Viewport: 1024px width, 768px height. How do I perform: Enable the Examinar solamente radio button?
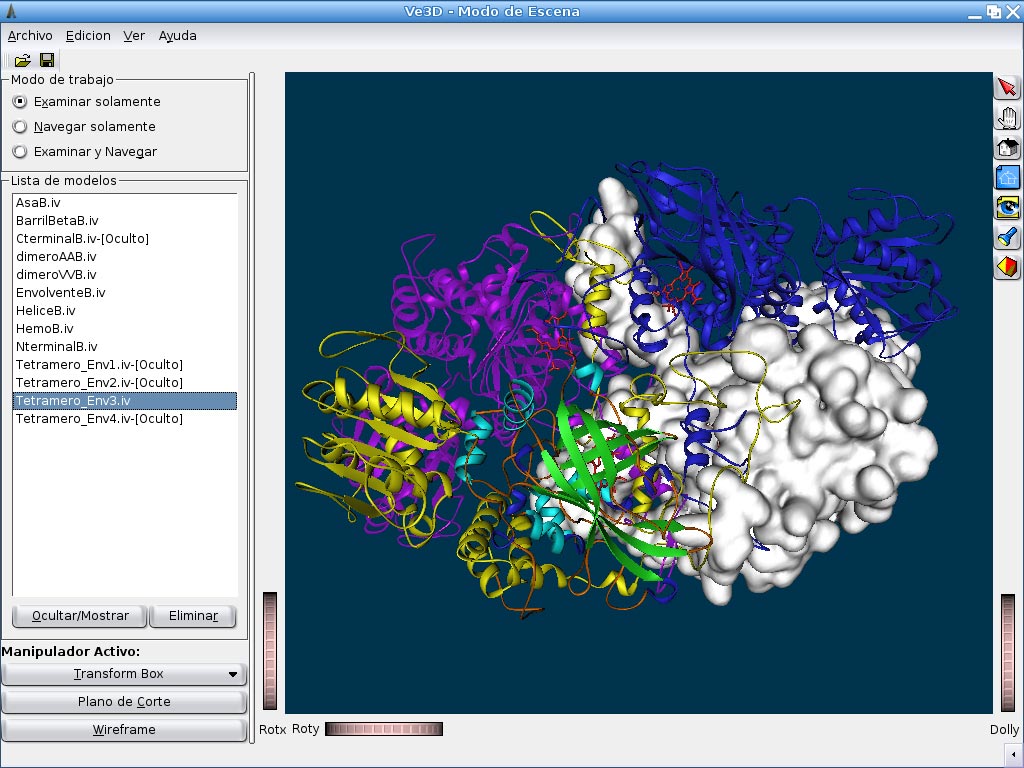point(18,101)
